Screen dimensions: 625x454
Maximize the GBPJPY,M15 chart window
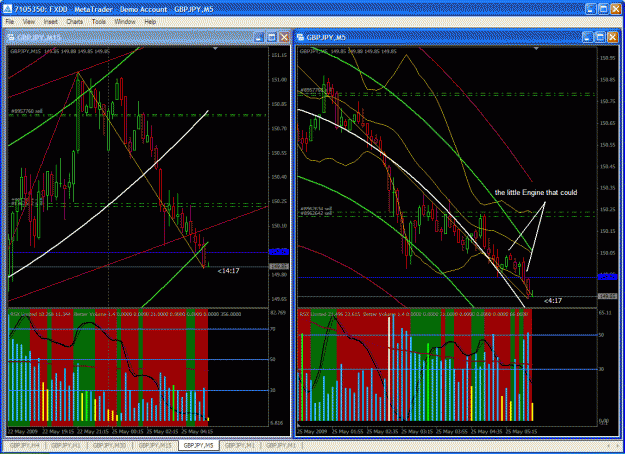coord(271,37)
